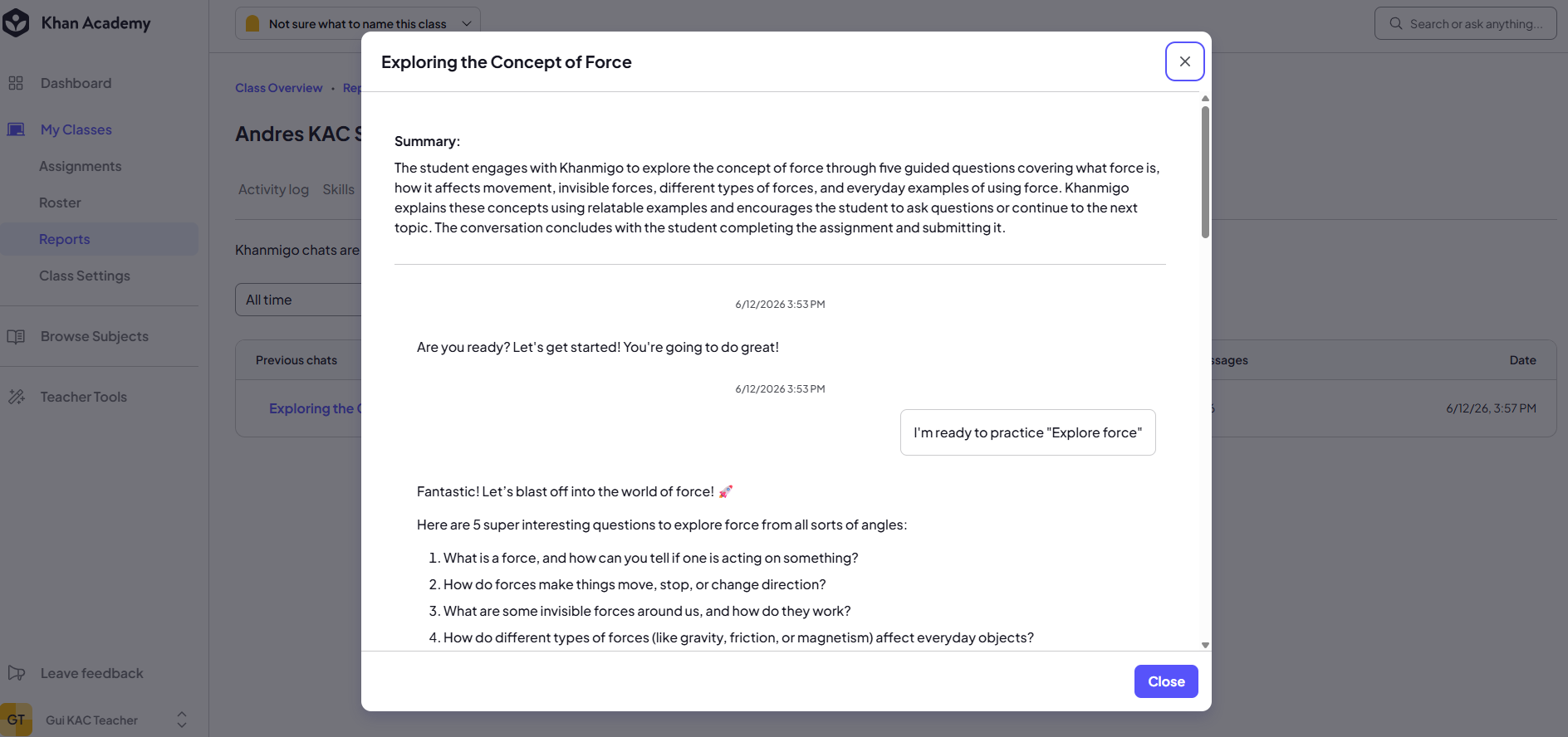Open Class Settings in the sidebar

click(x=85, y=276)
